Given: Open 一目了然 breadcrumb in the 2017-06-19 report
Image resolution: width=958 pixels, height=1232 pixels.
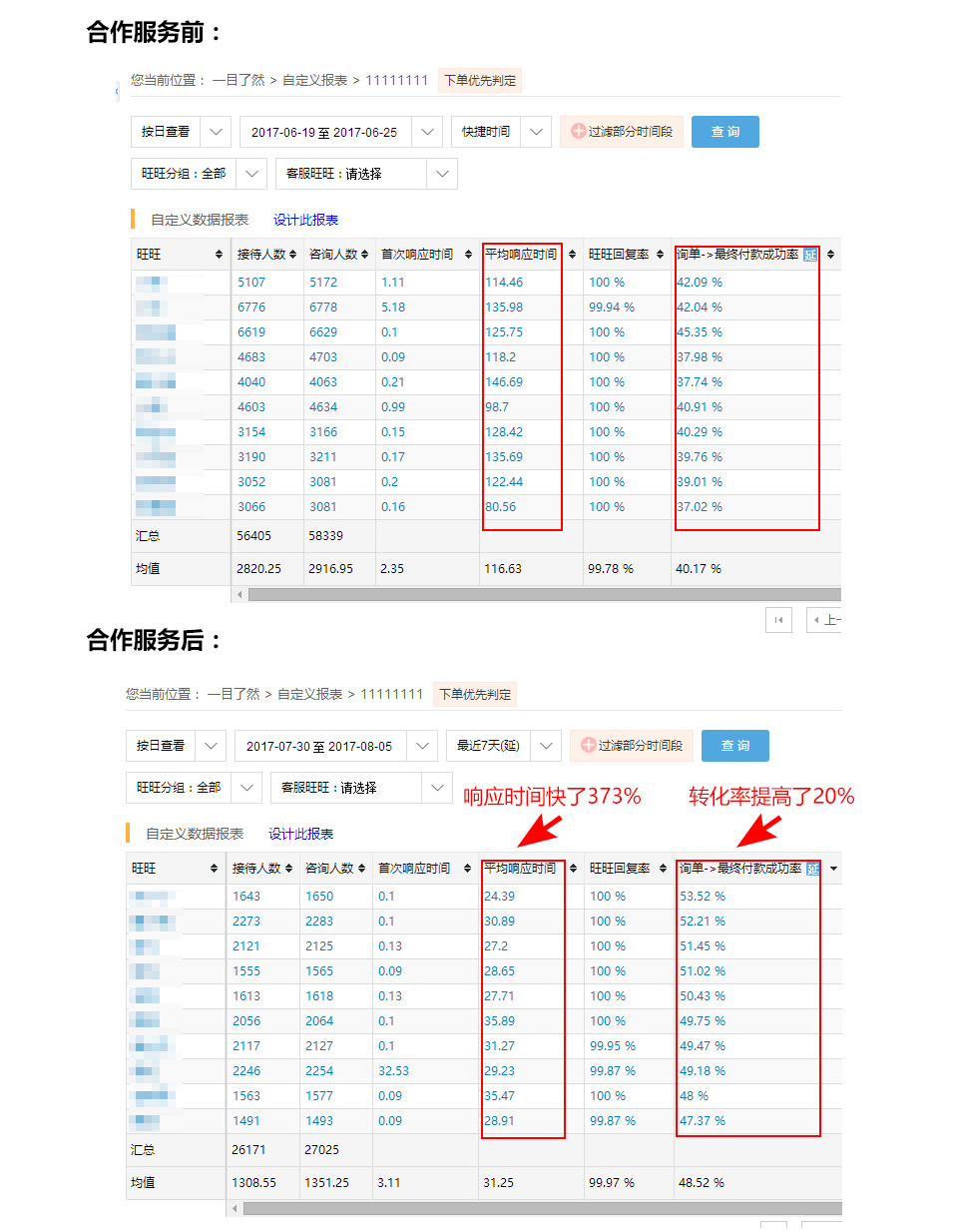Looking at the screenshot, I should click(x=239, y=80).
